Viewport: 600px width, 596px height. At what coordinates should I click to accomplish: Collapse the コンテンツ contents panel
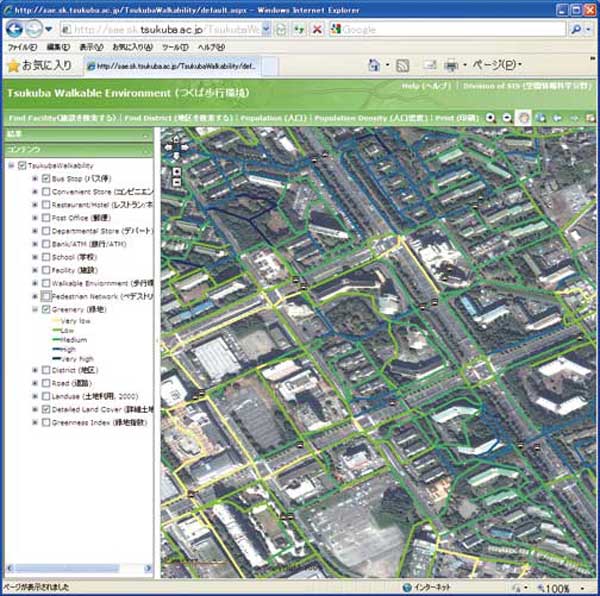(146, 151)
